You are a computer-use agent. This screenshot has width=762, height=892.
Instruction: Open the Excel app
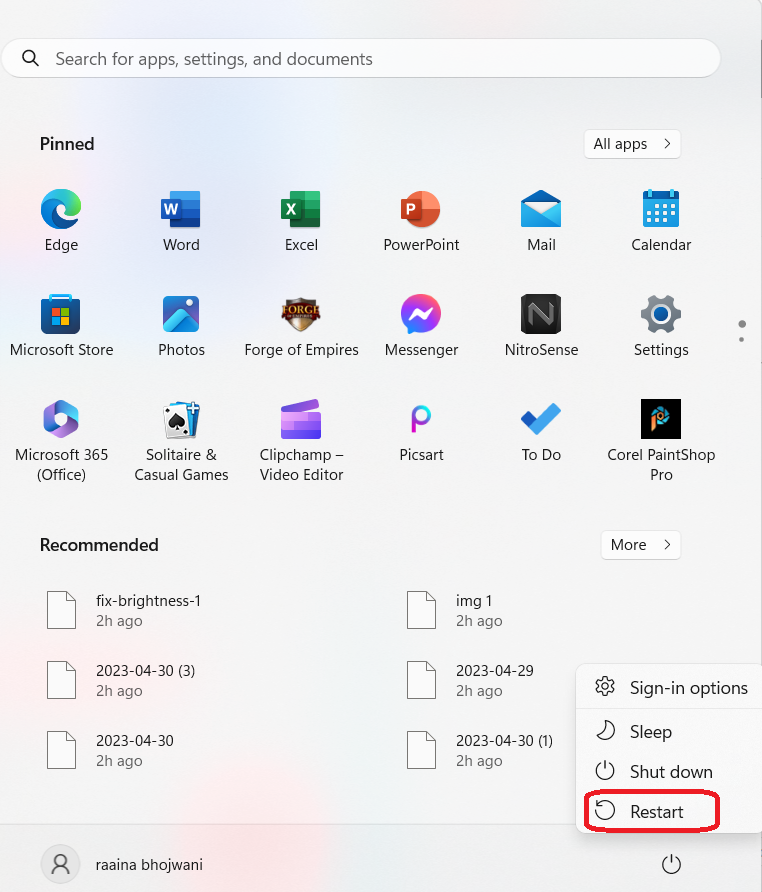[x=301, y=220]
